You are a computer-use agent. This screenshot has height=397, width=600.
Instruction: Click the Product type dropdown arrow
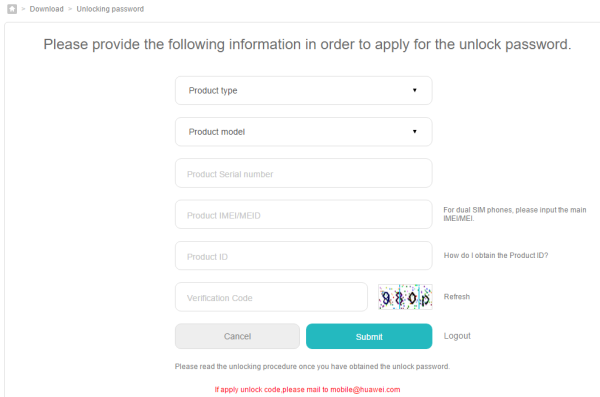pyautogui.click(x=414, y=90)
